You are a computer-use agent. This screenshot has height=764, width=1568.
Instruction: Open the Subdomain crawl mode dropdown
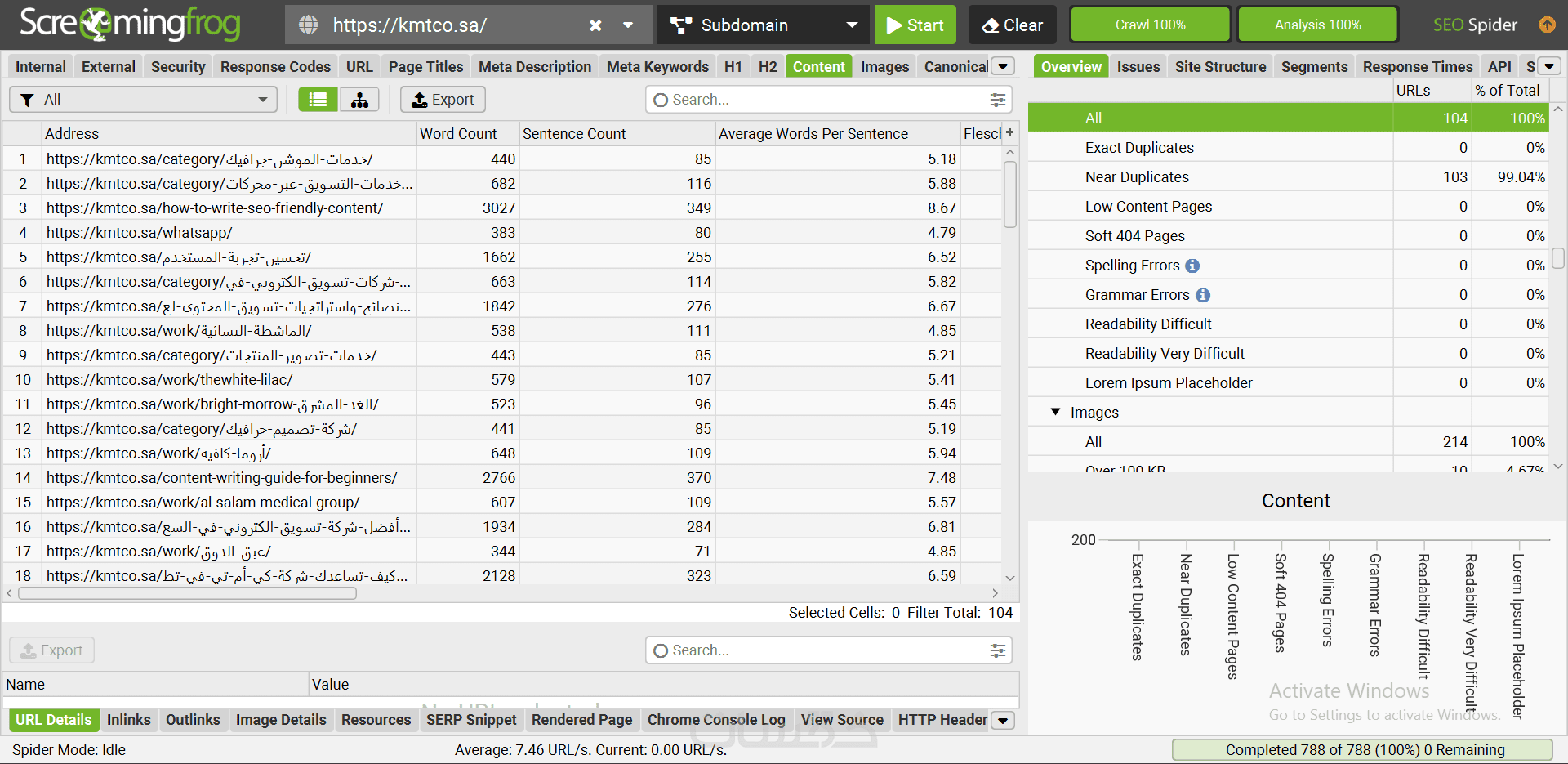(x=764, y=25)
